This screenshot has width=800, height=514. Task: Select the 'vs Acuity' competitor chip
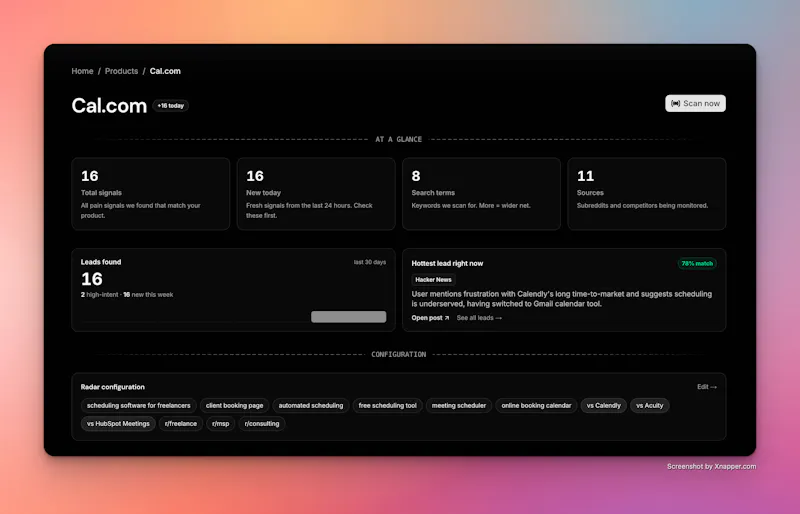click(649, 405)
